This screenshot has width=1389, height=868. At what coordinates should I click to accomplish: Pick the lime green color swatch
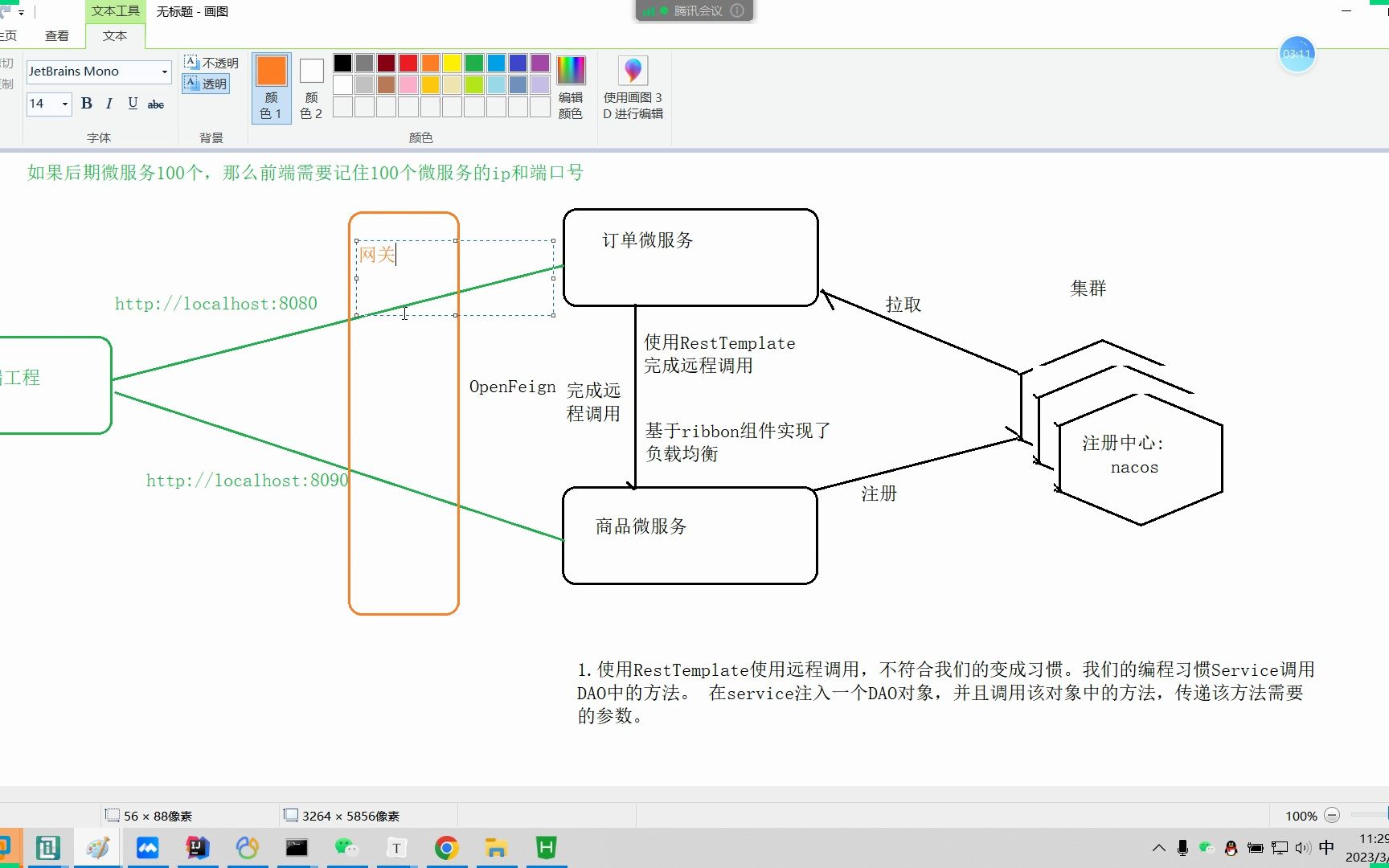click(474, 84)
